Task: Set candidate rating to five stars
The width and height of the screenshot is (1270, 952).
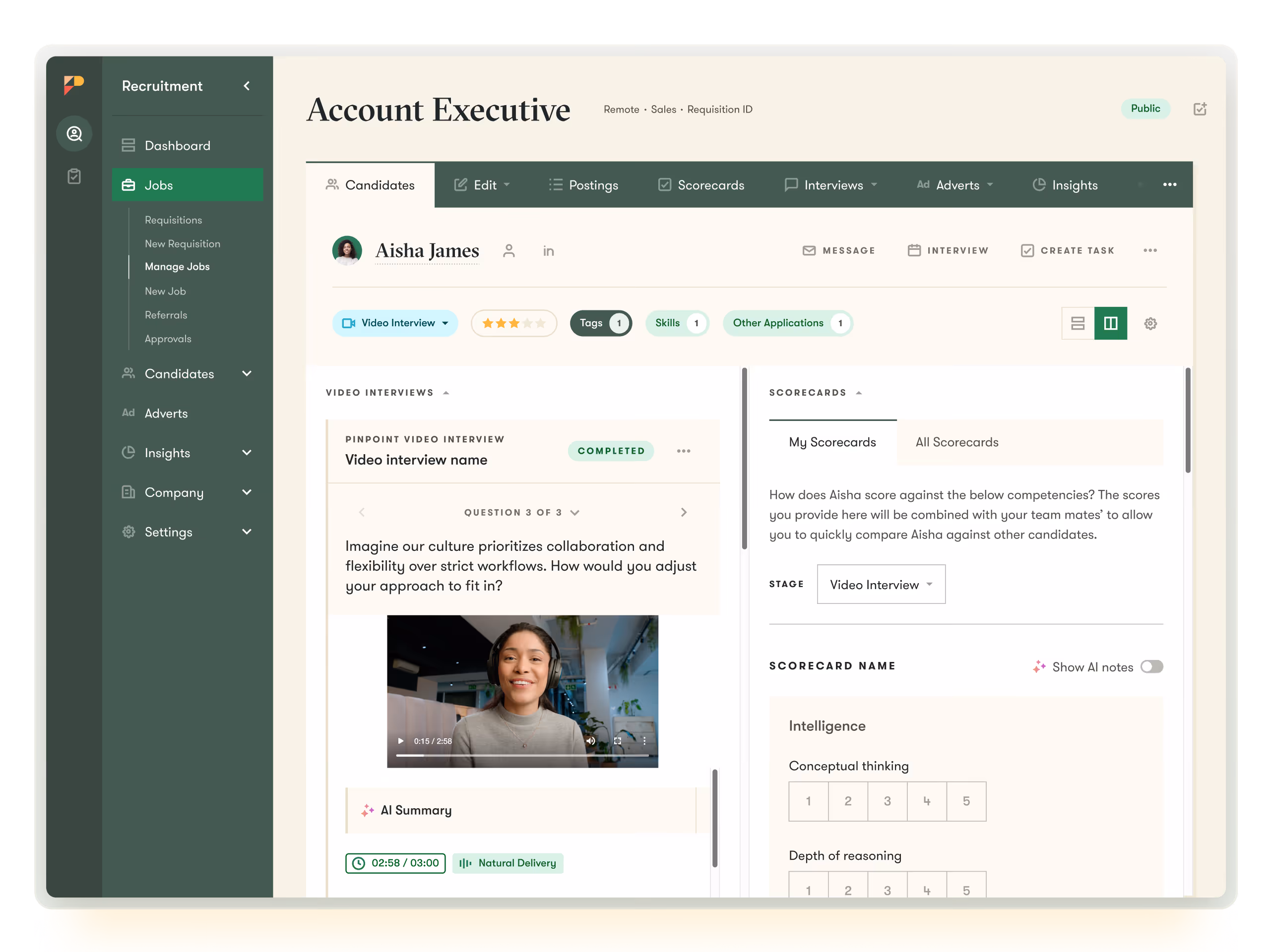Action: (540, 323)
